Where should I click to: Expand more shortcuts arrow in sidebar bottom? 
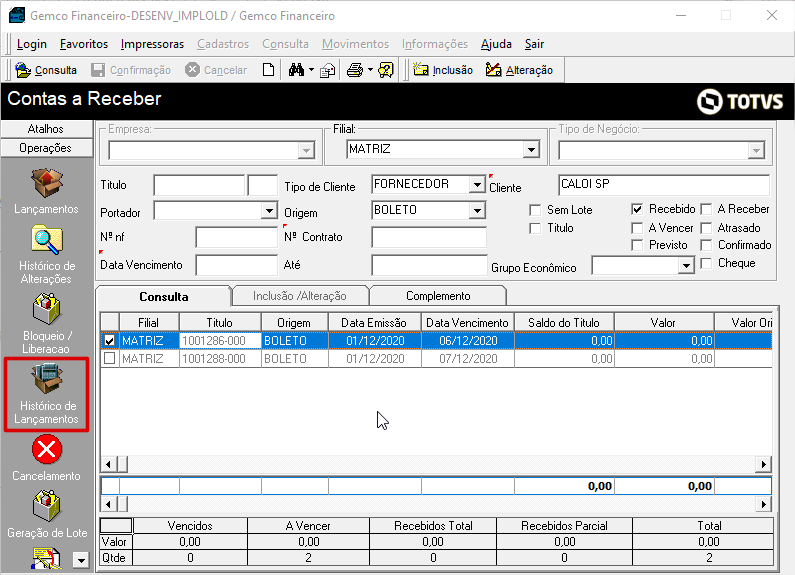[x=81, y=560]
